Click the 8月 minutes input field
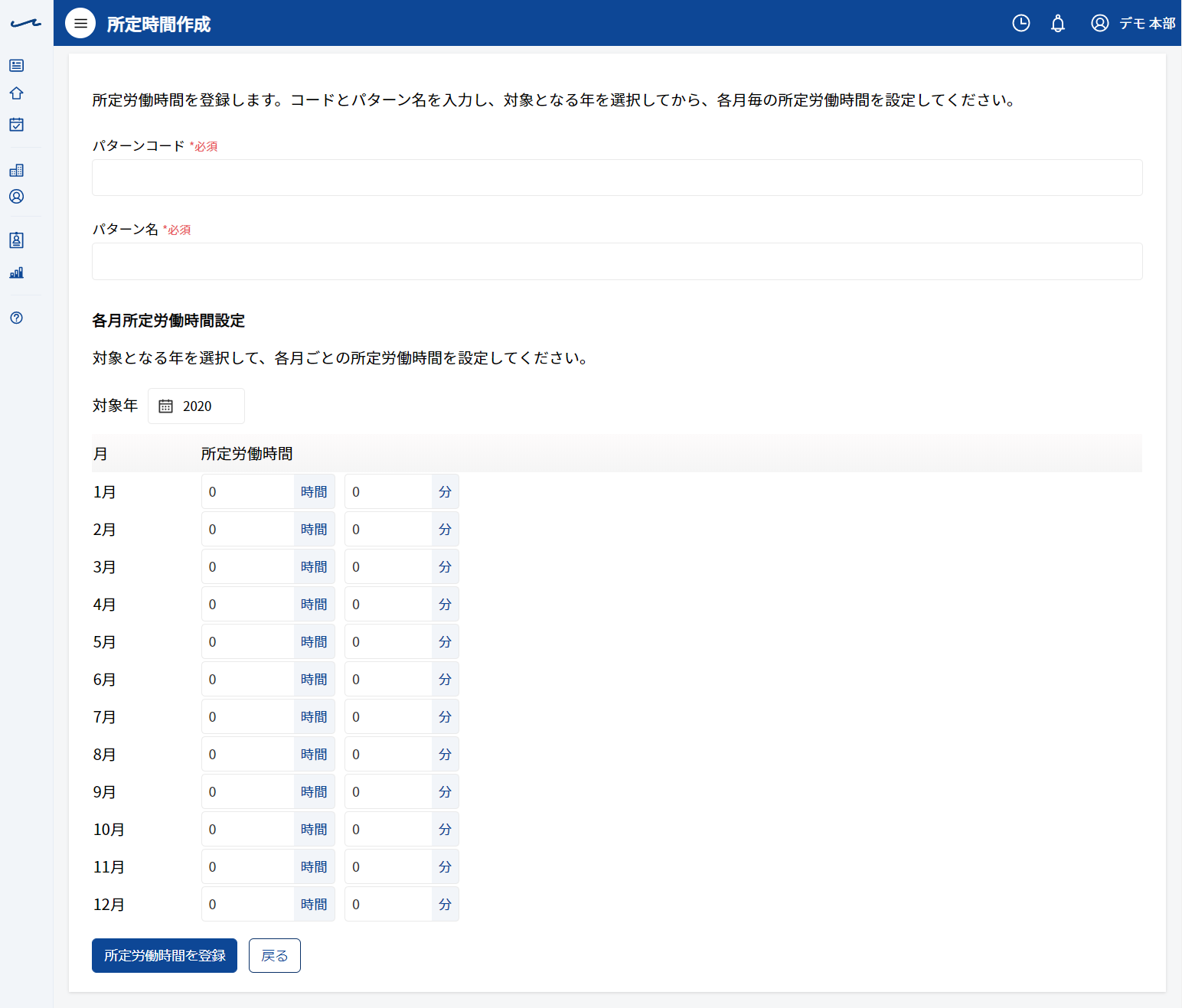Screen dimensions: 1182x1008 pos(388,754)
